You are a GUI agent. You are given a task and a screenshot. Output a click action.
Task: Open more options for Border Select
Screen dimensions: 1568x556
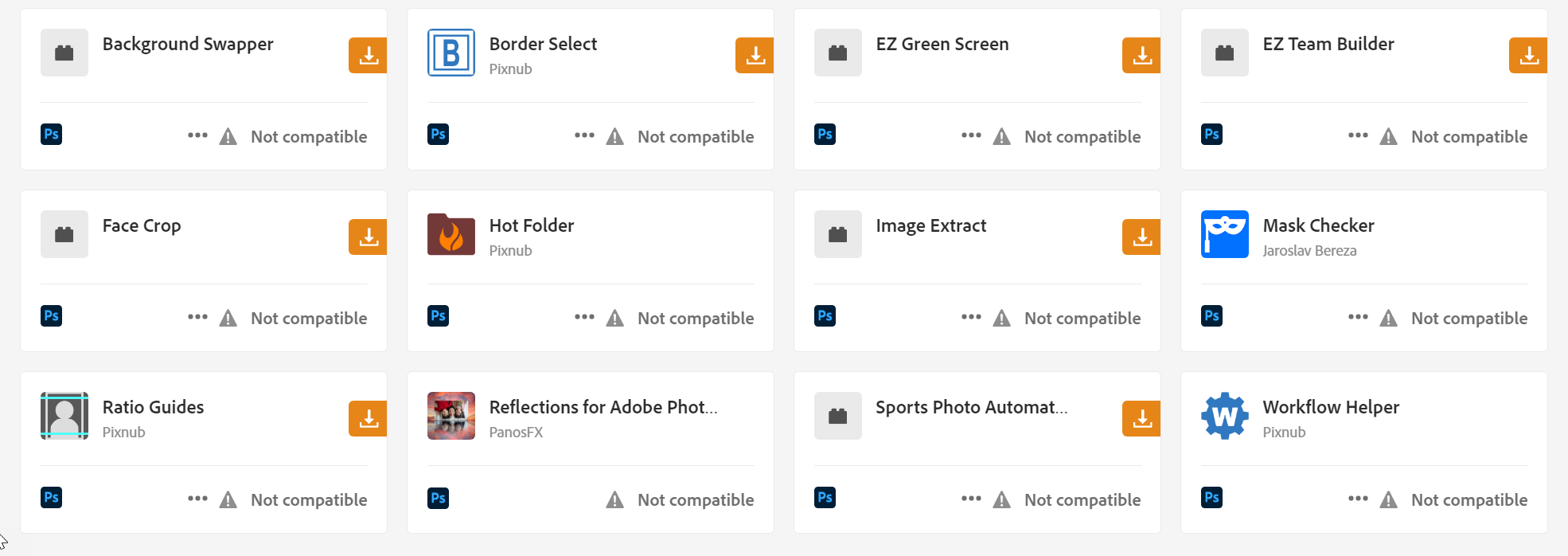click(x=584, y=135)
